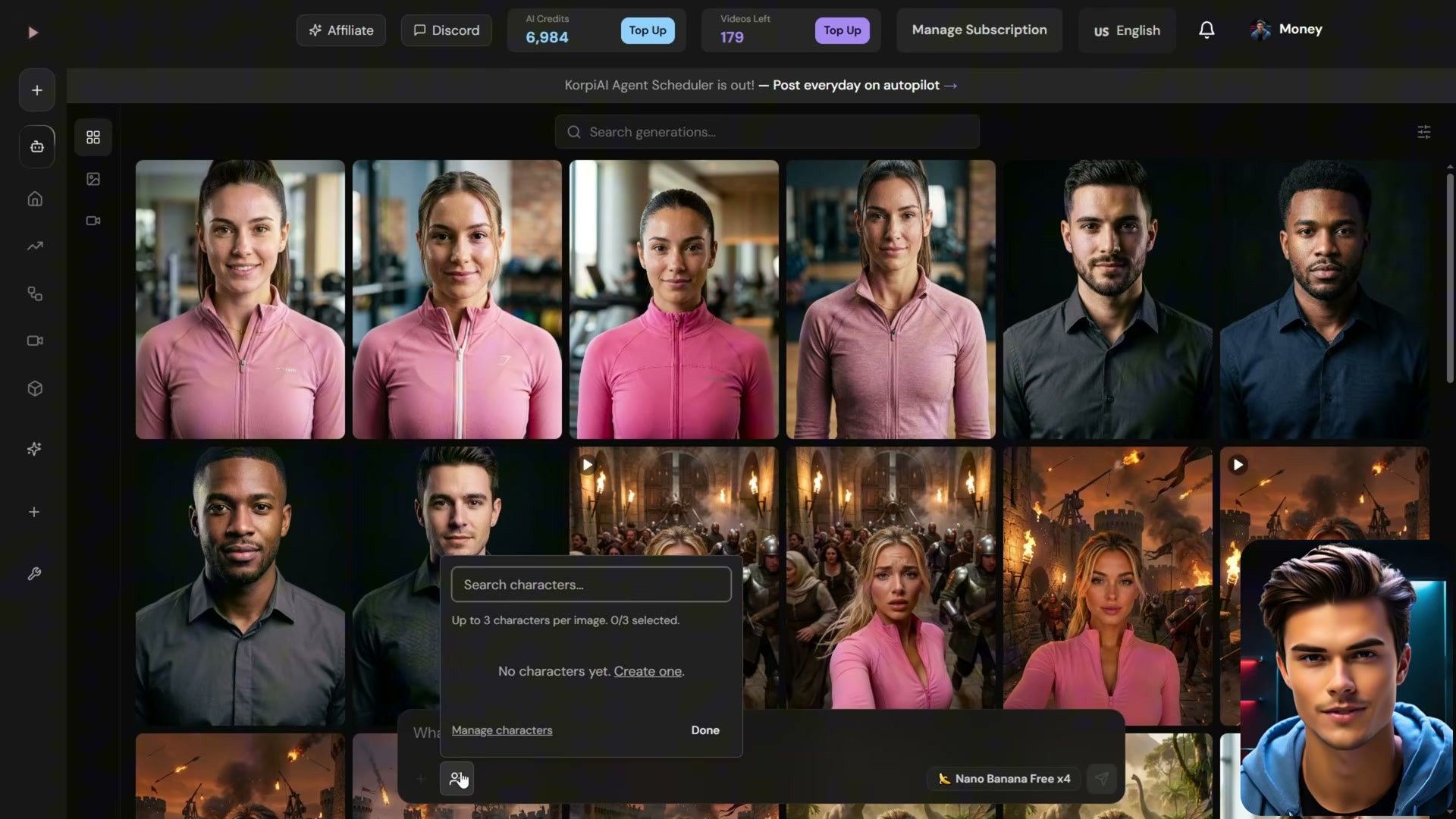Open the blonde woman with knights image
The image size is (1456, 819).
[891, 578]
